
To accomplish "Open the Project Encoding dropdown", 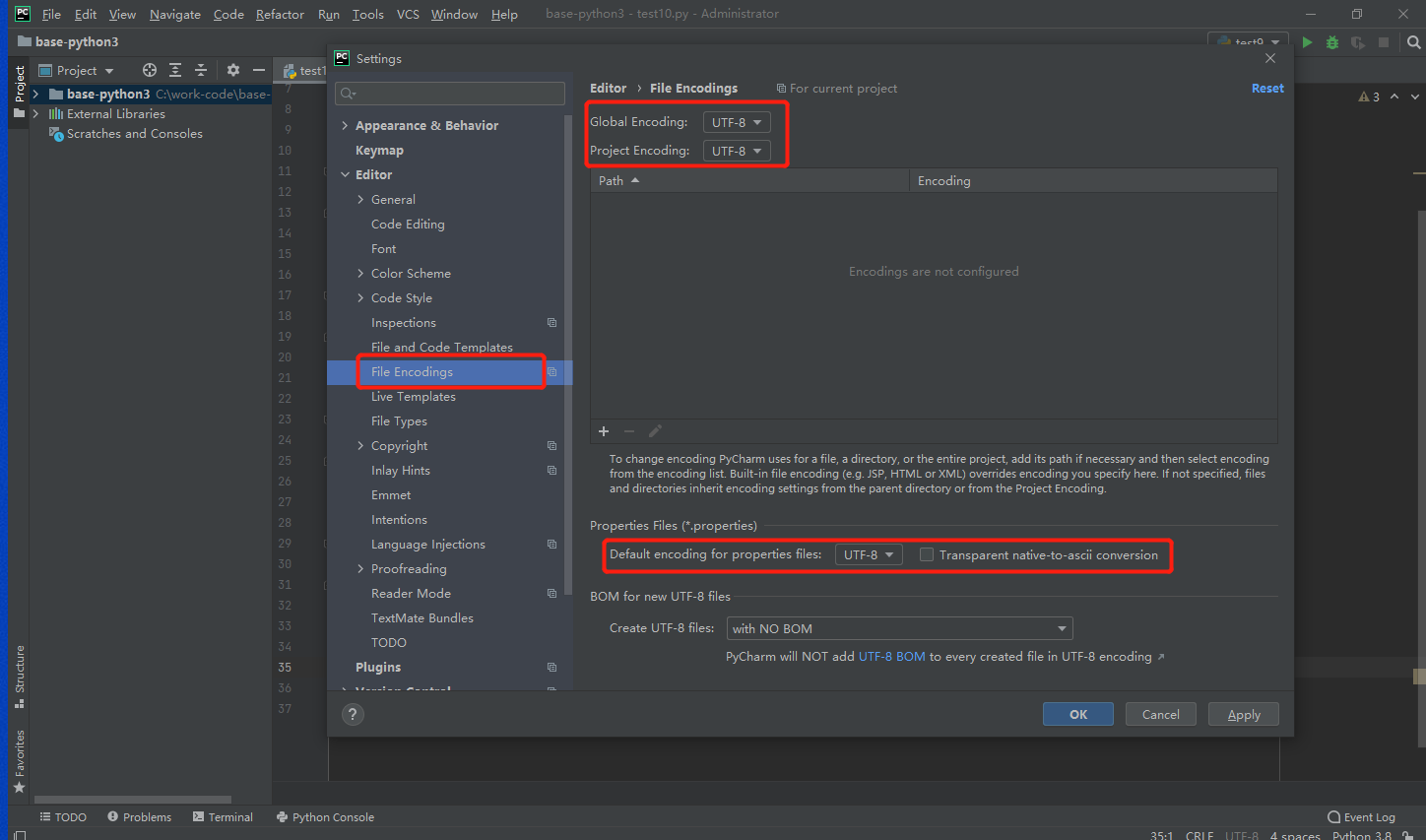I will tap(737, 151).
